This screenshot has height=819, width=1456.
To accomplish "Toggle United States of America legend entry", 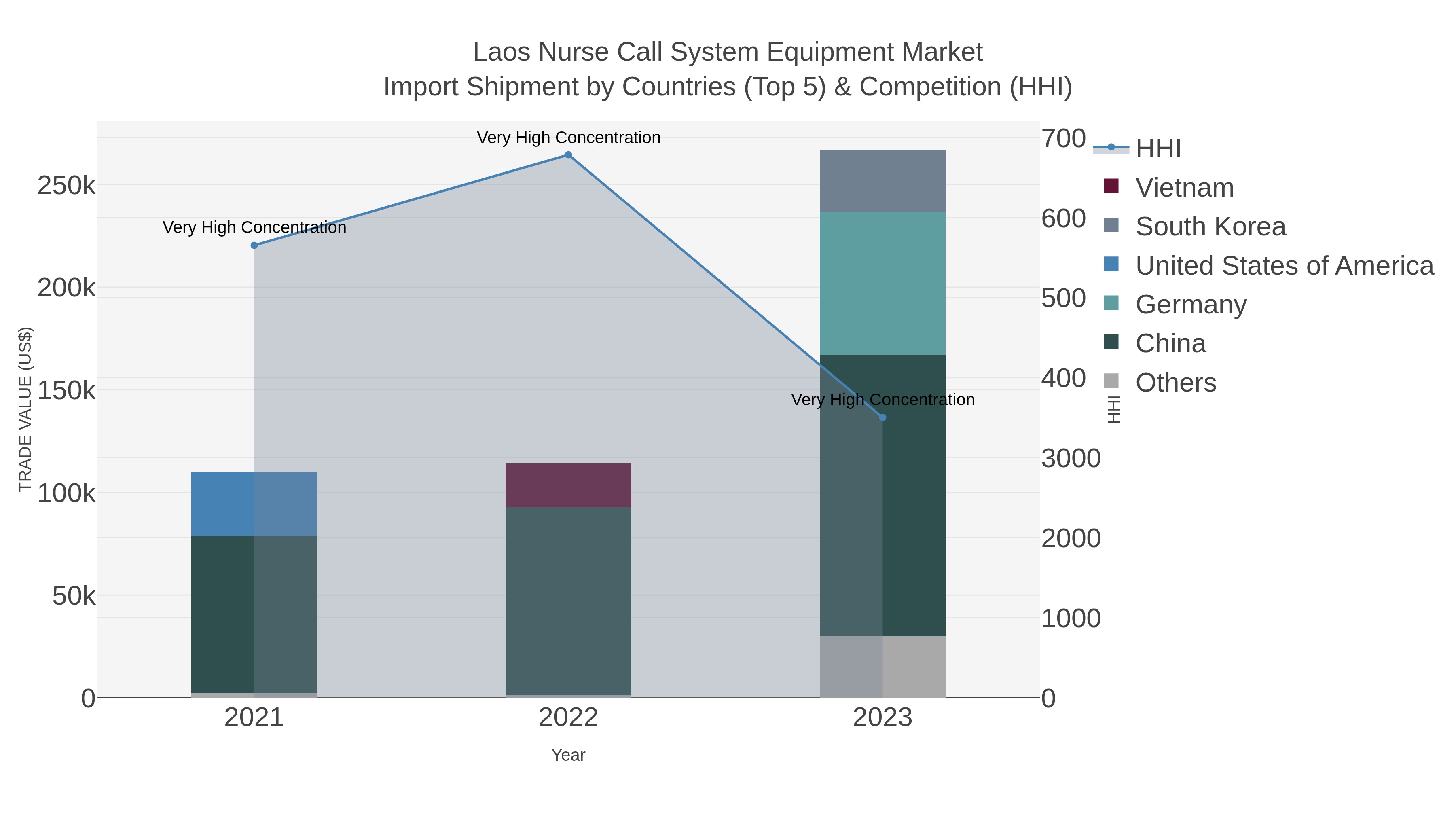I will point(1268,266).
